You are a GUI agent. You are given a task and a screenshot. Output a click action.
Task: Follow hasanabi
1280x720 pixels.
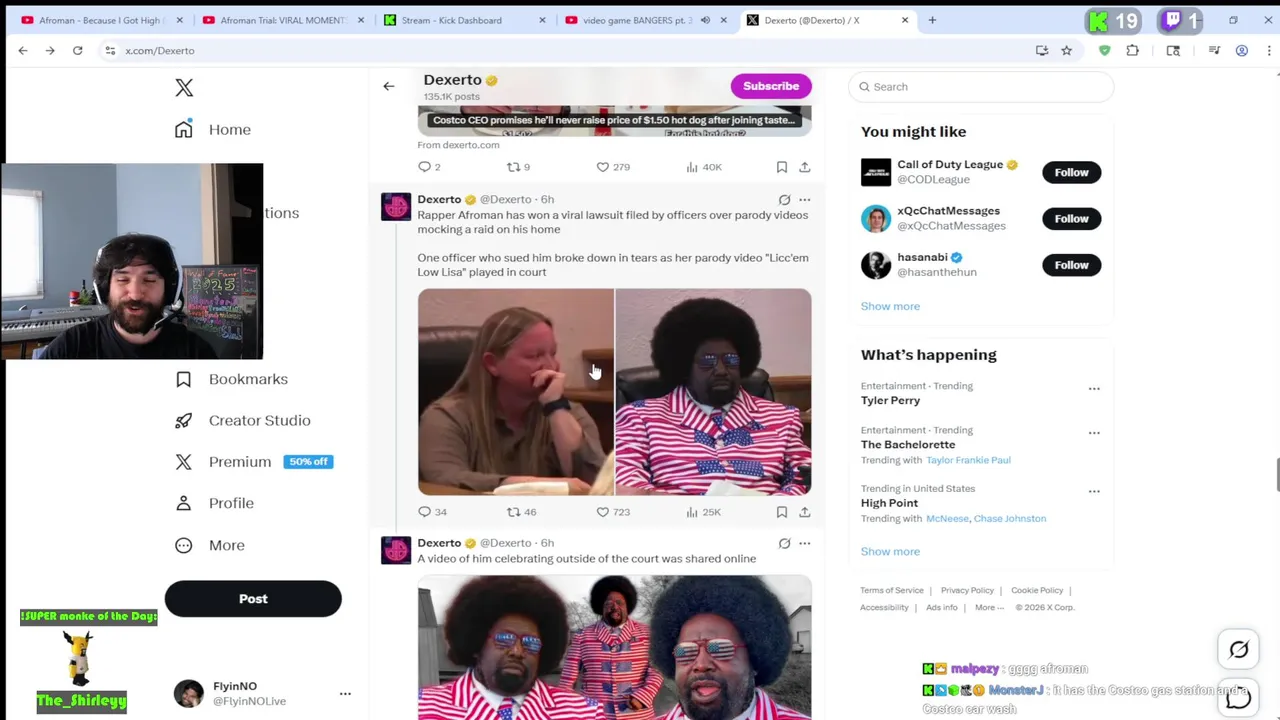[1071, 265]
